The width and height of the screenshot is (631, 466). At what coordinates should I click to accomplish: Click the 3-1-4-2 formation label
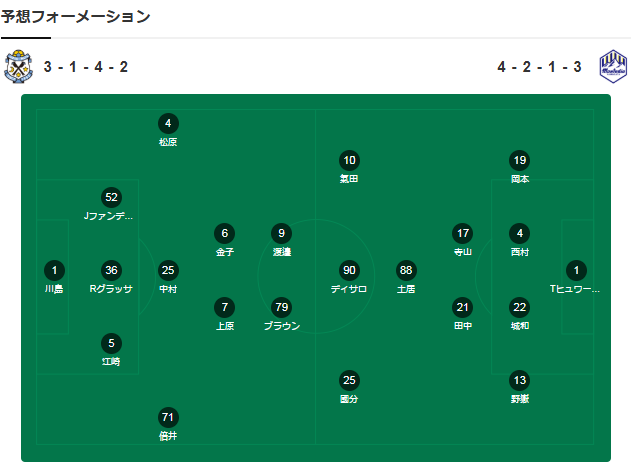(x=85, y=67)
